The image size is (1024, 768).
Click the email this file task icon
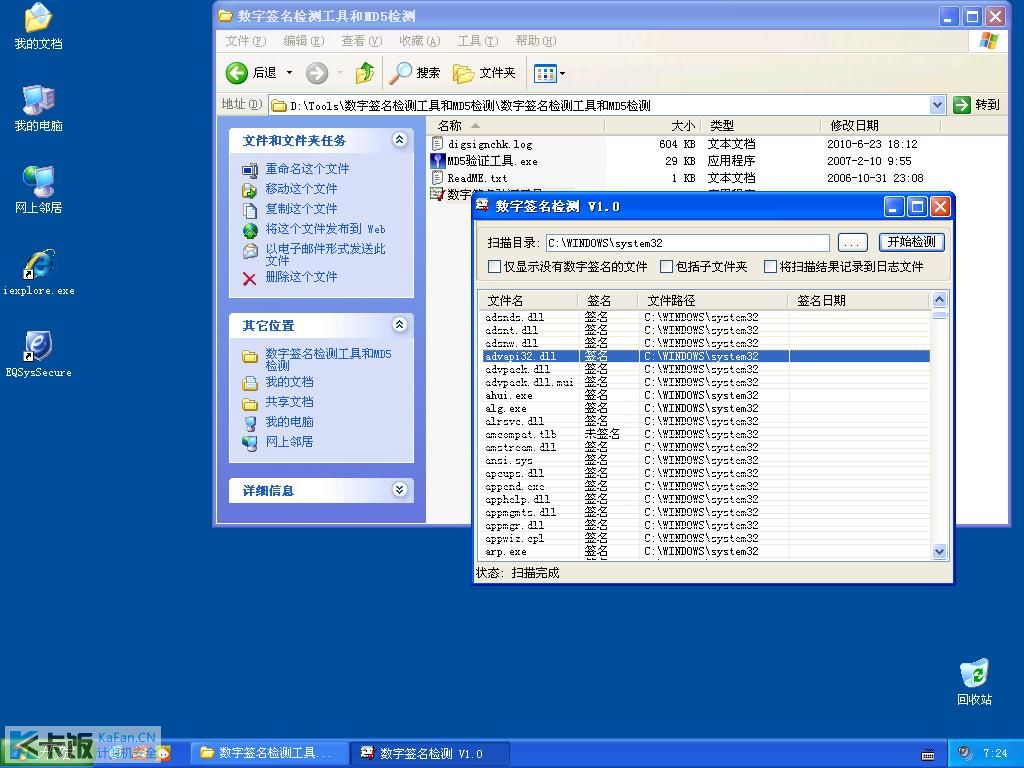pyautogui.click(x=249, y=250)
